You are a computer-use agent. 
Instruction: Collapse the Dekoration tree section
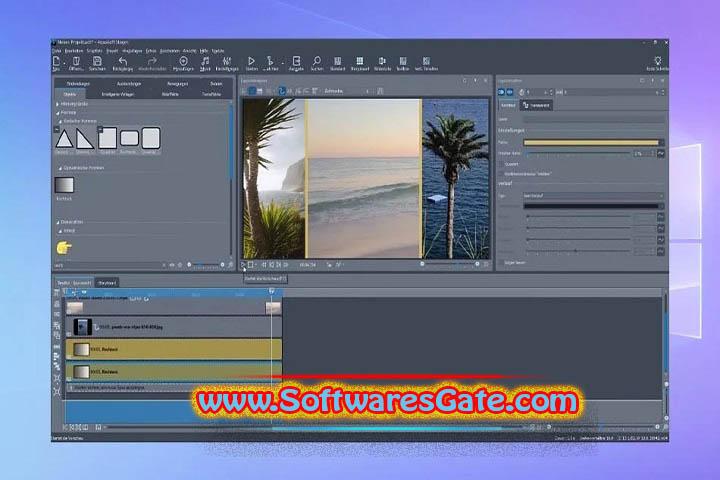(x=58, y=222)
